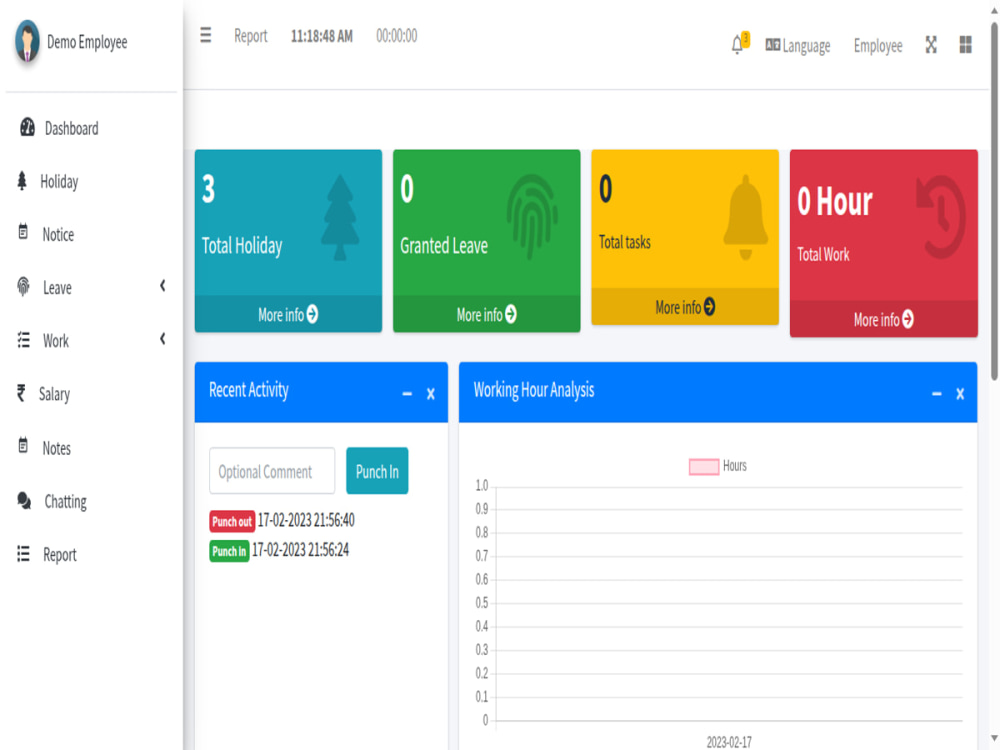Open More info on Total Work card
Image resolution: width=1000 pixels, height=750 pixels.
883,319
